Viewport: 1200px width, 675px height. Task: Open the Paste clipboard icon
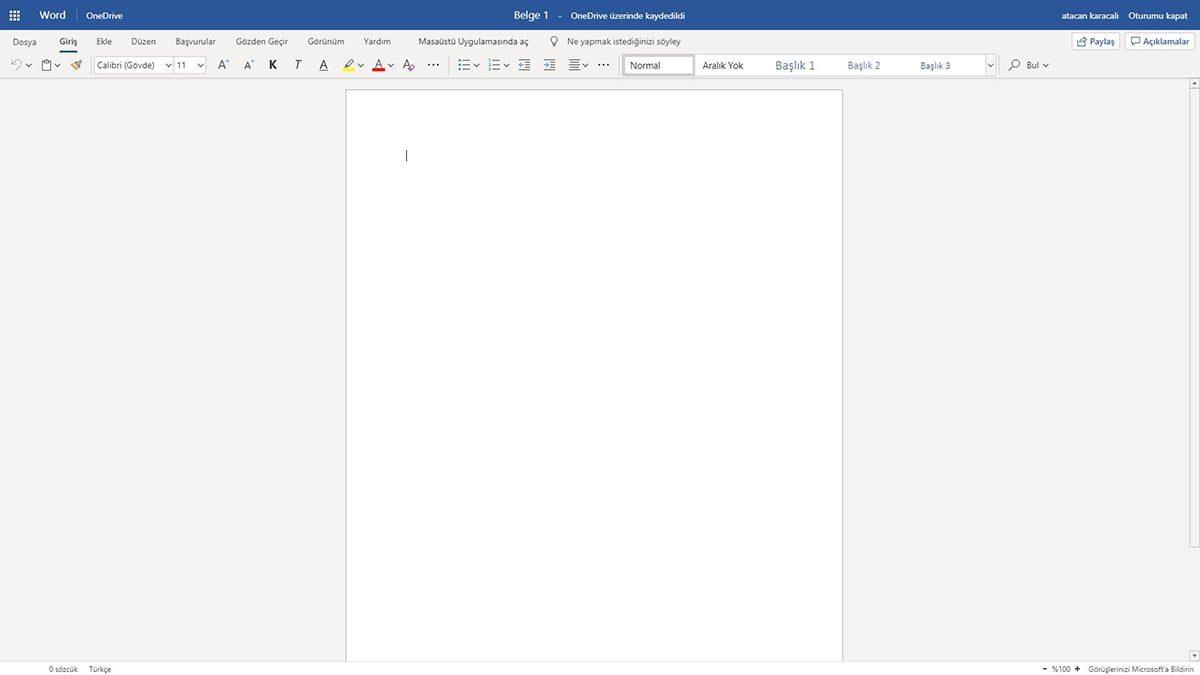coord(46,64)
